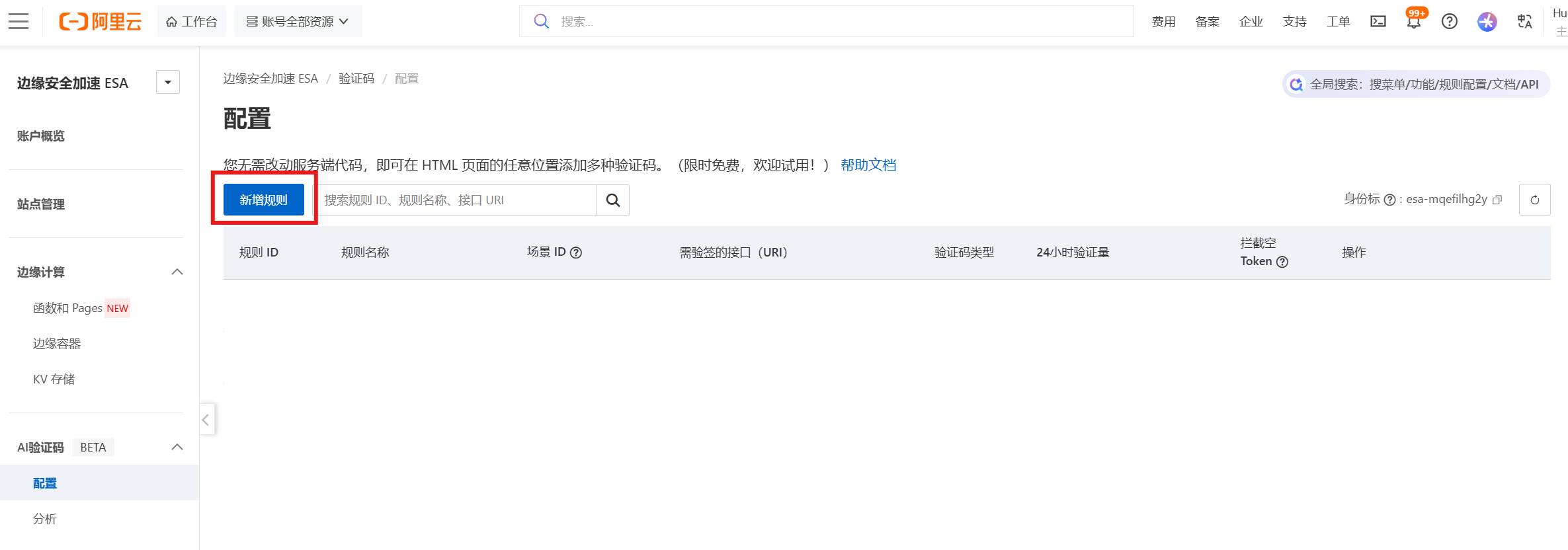Copy the identity esa-mqefilhg2y value

[x=1498, y=200]
